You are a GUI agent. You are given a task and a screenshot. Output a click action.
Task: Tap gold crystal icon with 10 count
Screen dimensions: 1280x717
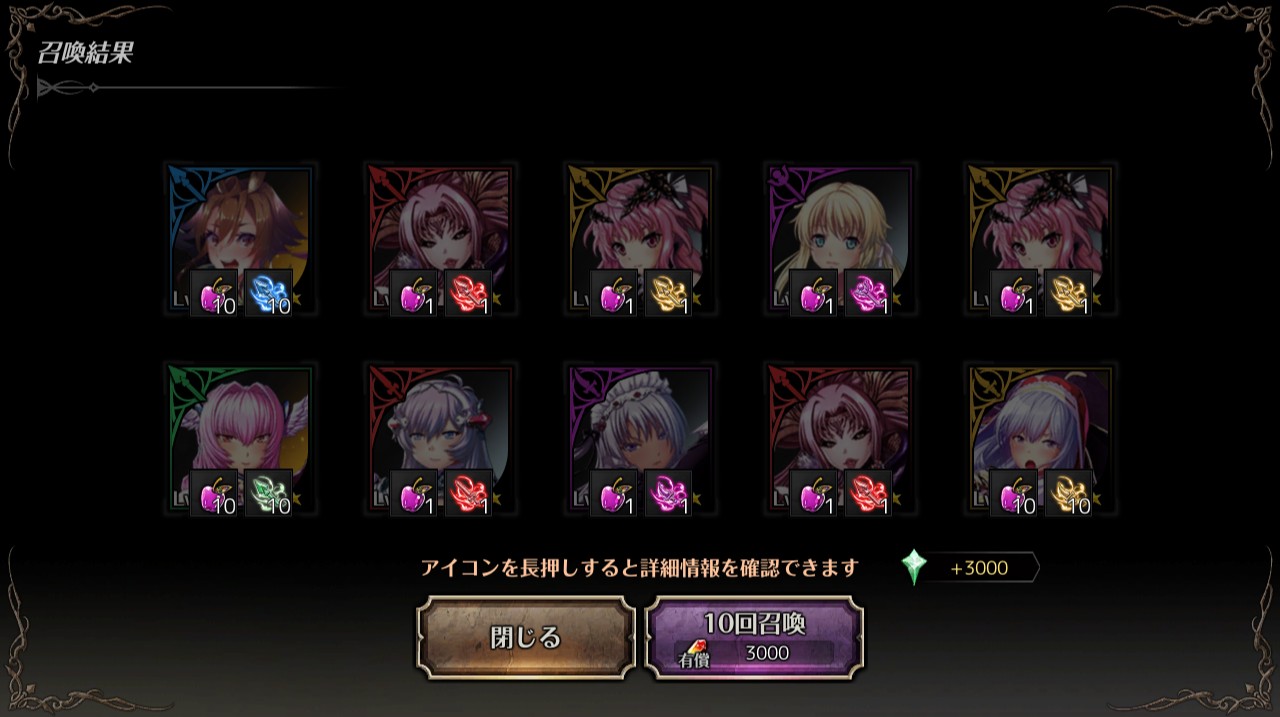[1068, 493]
